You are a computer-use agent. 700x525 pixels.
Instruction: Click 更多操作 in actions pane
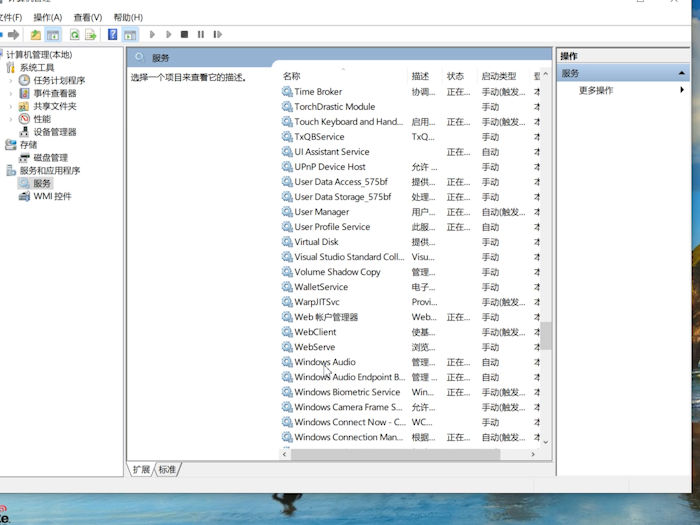[x=596, y=90]
